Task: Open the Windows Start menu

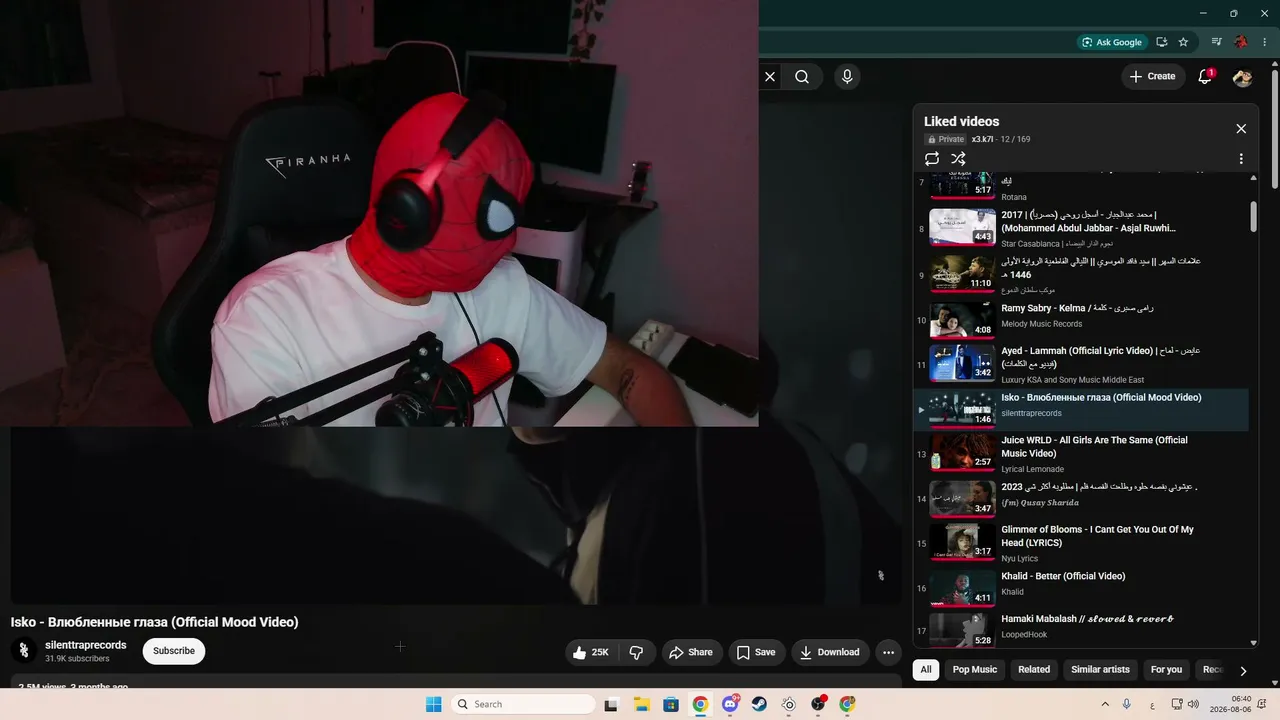Action: [x=433, y=704]
